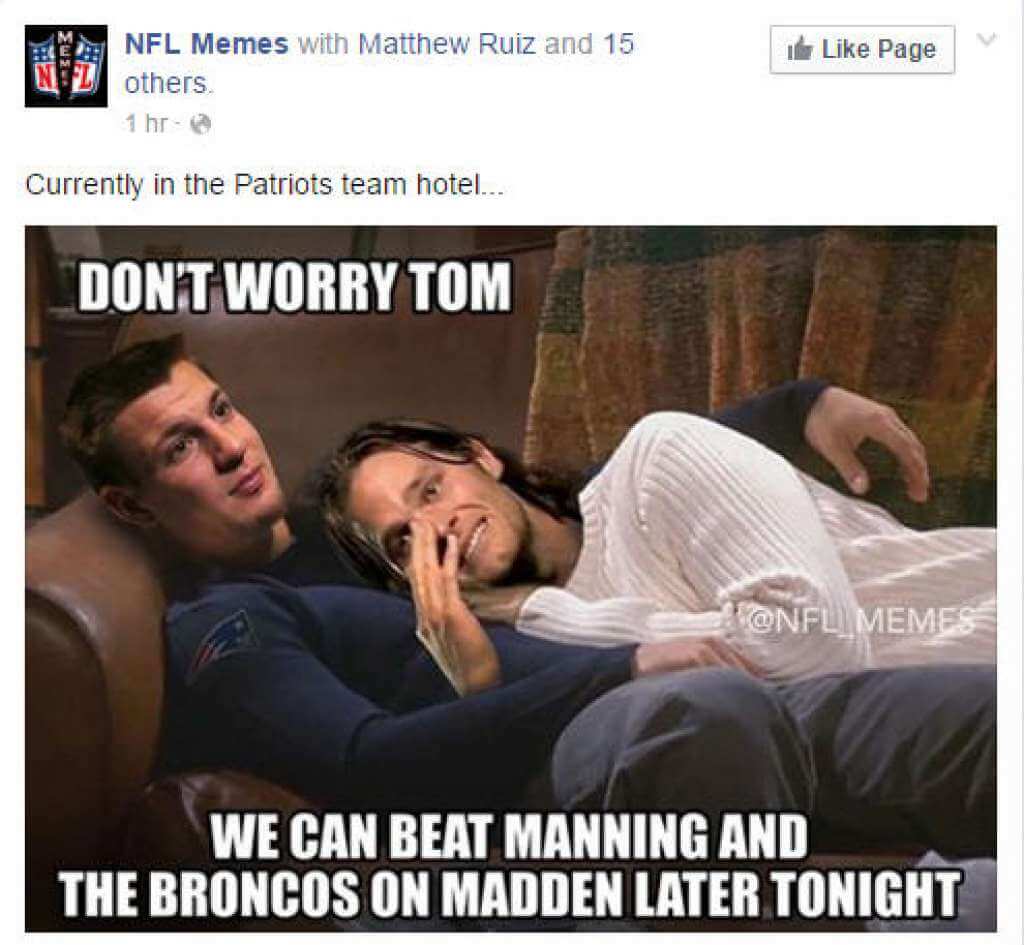Click the Don't Worry Tom caption text
The image size is (1024, 945).
point(295,287)
